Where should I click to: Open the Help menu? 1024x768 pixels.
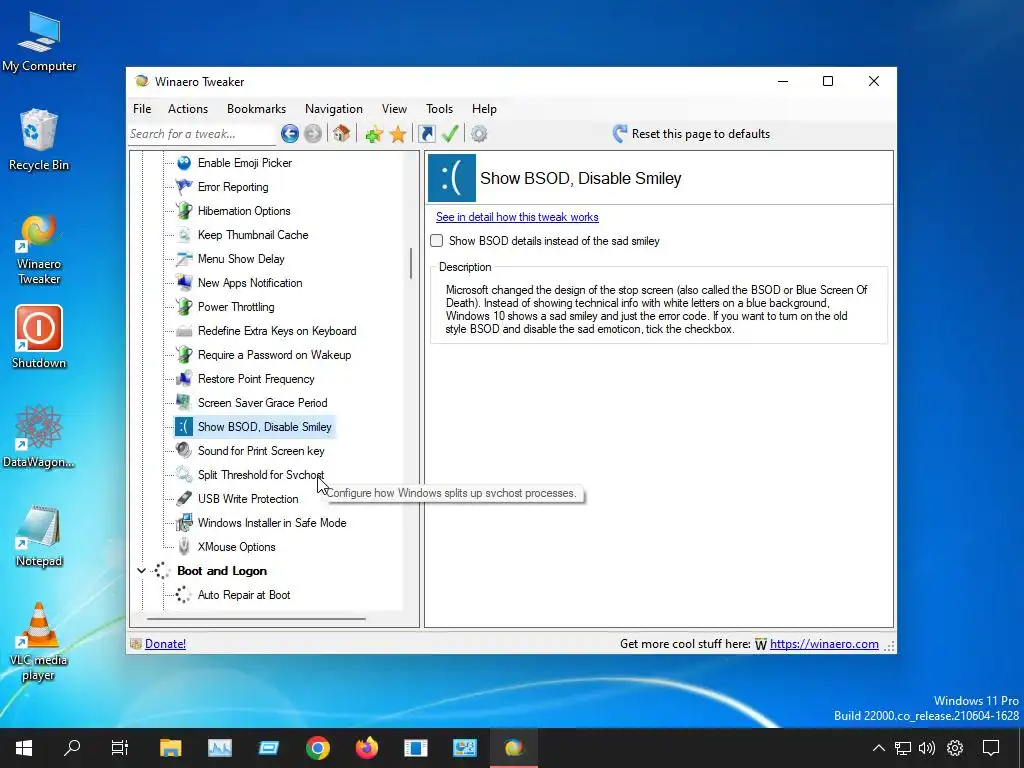tap(485, 109)
